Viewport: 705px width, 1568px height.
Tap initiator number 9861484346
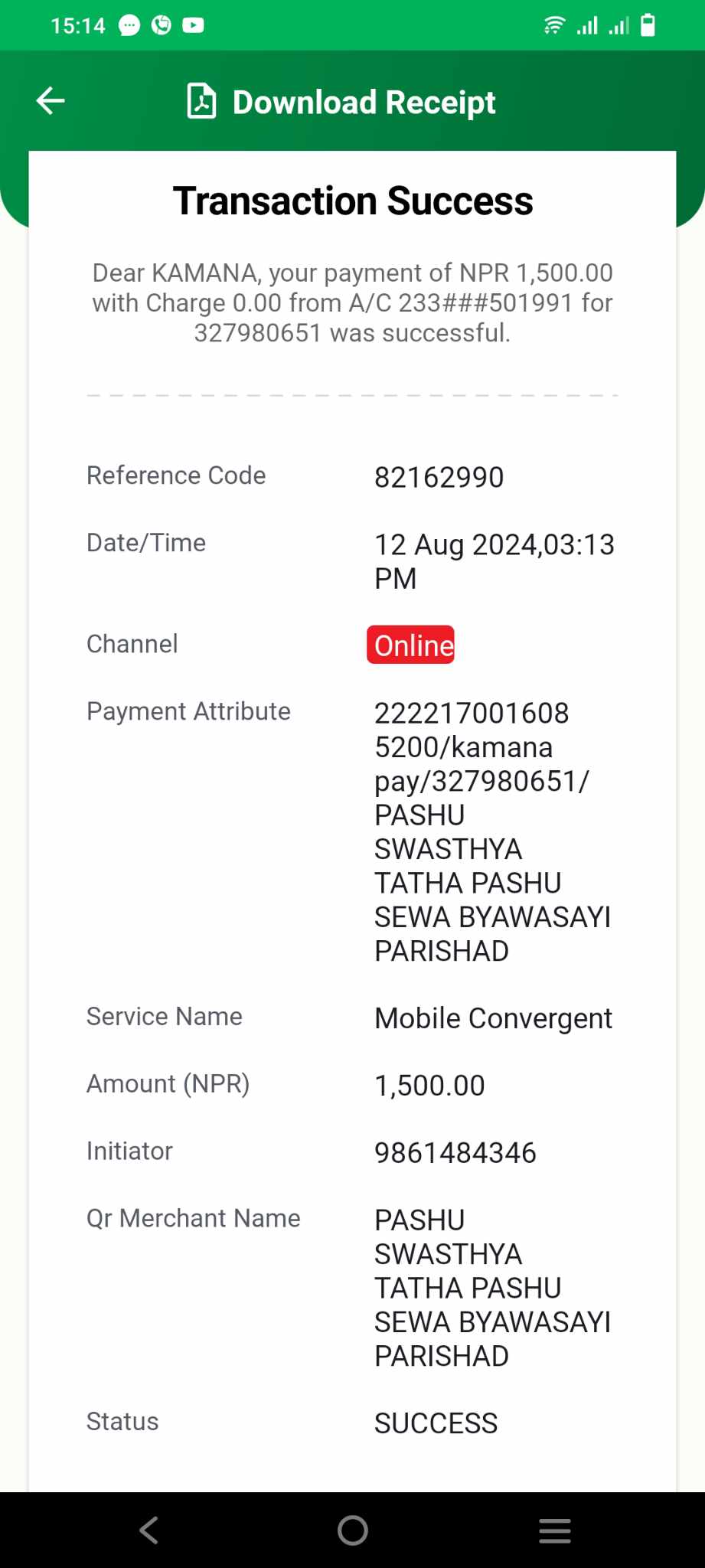click(x=455, y=1153)
